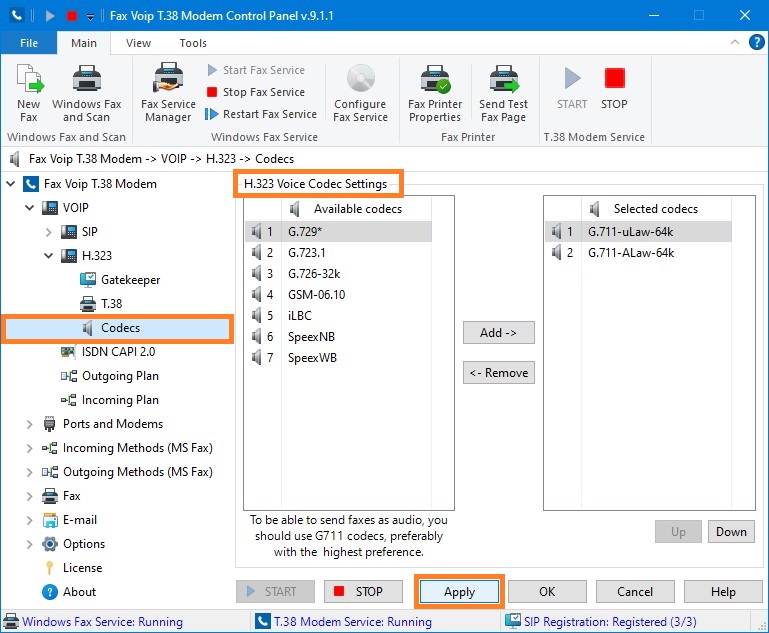Screen dimensions: 769x633
Task: Open the File menu
Action: (29, 43)
